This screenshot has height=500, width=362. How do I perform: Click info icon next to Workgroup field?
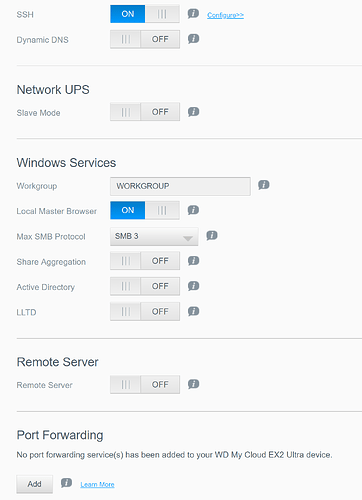(x=264, y=185)
